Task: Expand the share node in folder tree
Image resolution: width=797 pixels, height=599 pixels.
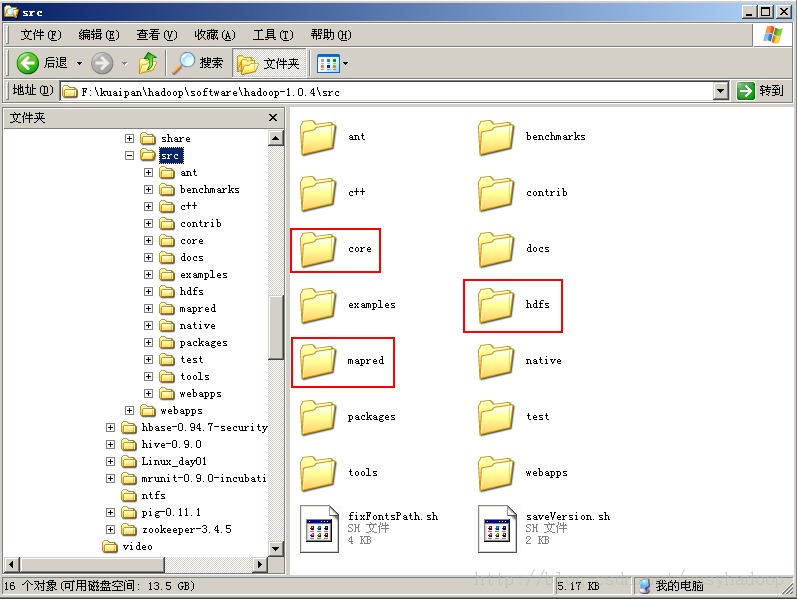Action: [130, 138]
